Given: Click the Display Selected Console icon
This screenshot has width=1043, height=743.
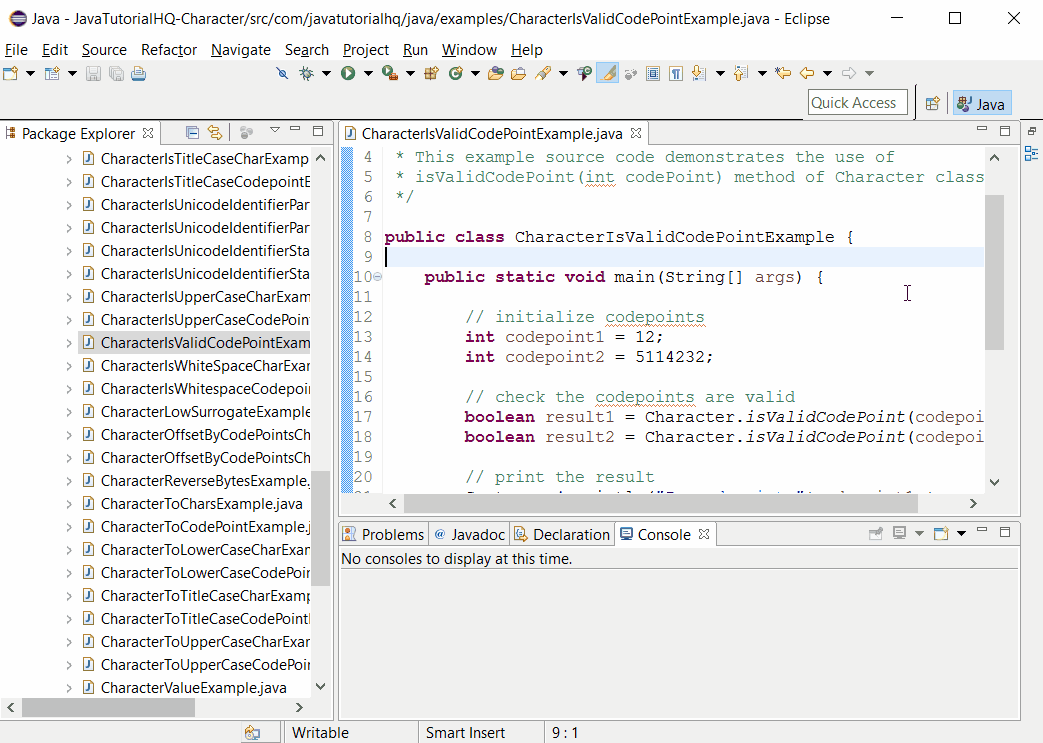Looking at the screenshot, I should click(899, 533).
